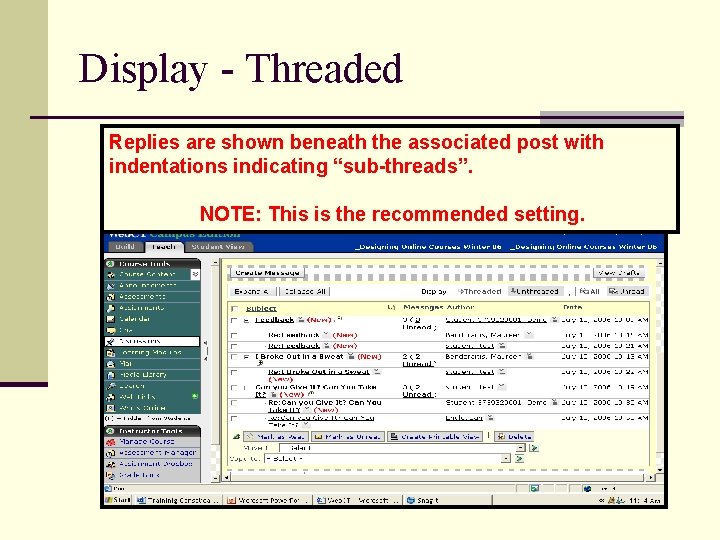
Task: Click the green Go arrow beside Copy to
Action: [519, 459]
